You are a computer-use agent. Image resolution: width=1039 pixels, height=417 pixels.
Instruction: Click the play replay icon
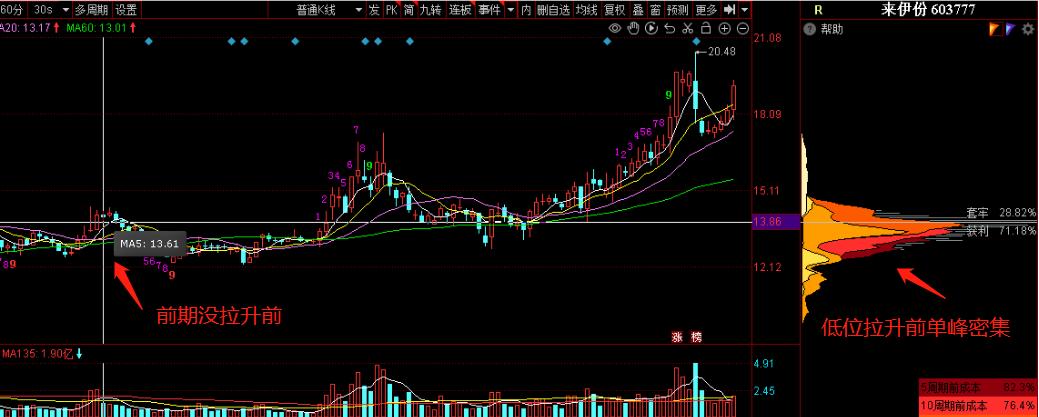651,29
